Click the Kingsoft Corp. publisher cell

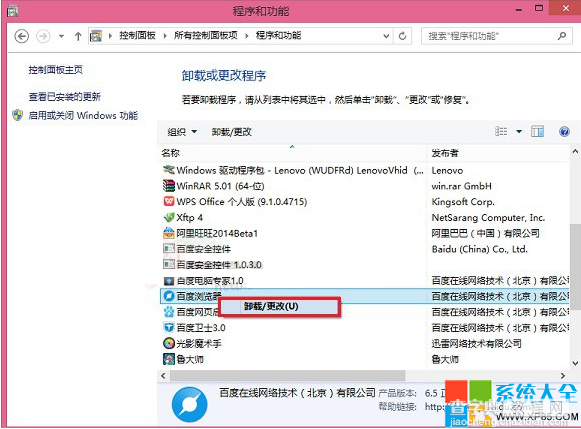[463, 202]
